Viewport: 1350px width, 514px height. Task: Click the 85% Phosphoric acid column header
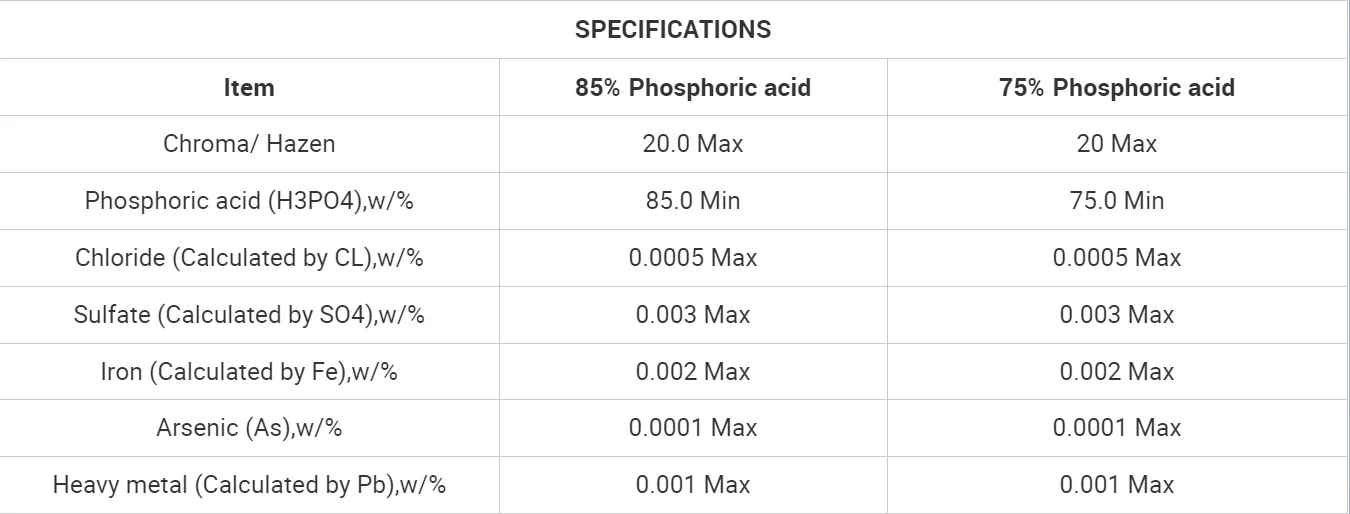[692, 88]
